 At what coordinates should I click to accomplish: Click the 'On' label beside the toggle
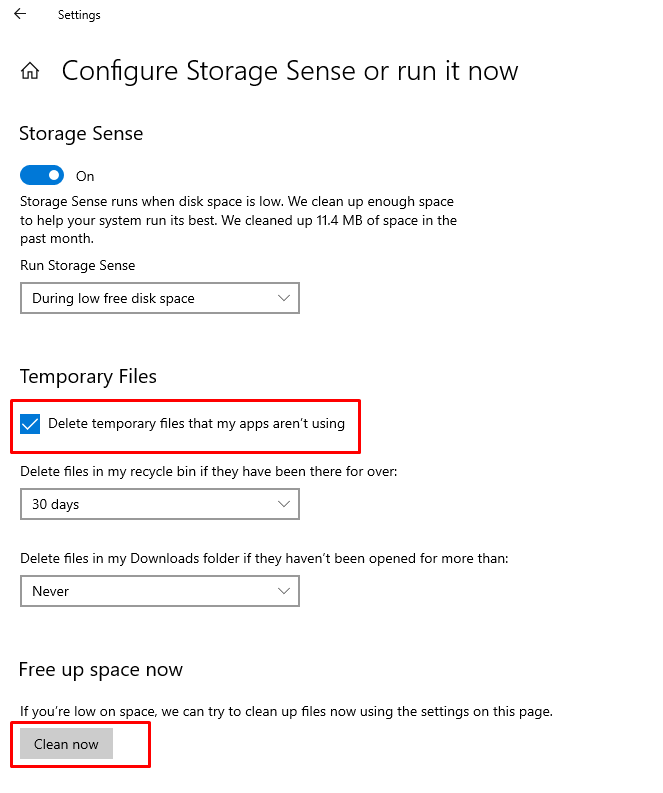click(85, 176)
